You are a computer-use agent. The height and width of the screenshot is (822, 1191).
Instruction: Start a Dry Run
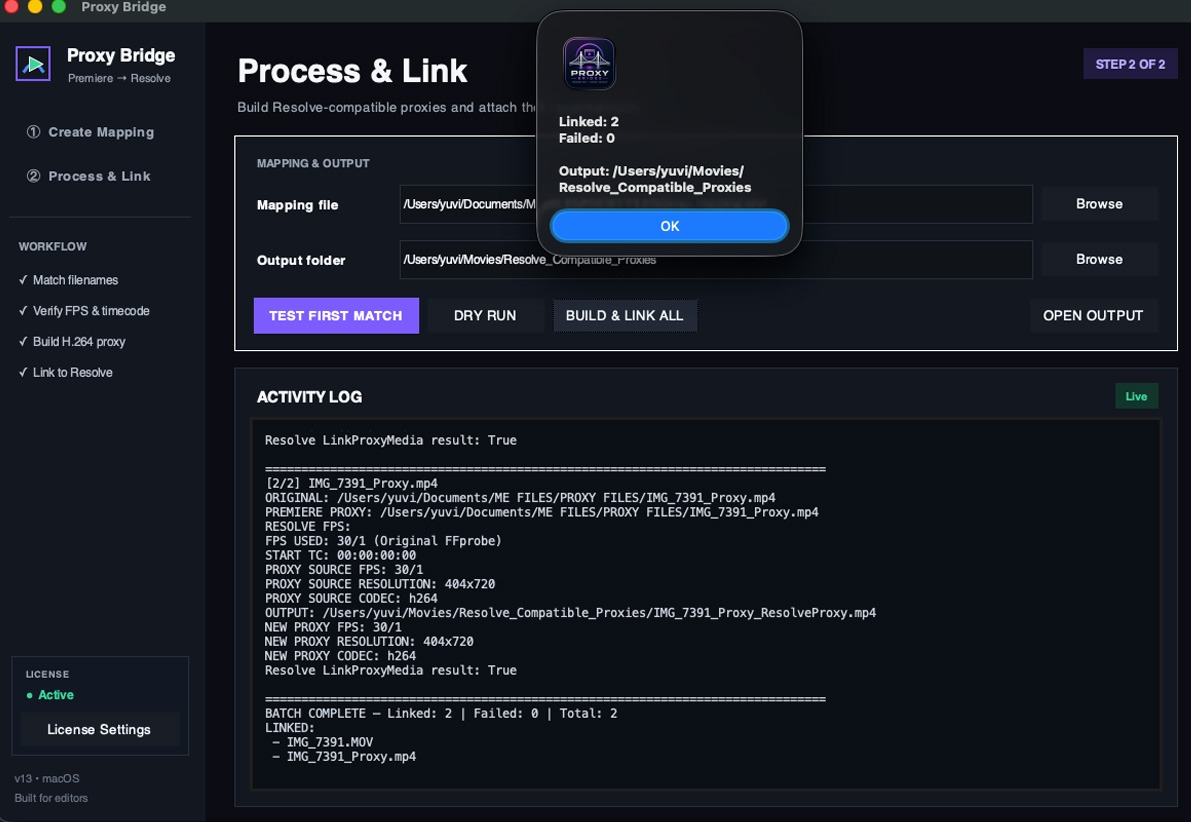485,315
